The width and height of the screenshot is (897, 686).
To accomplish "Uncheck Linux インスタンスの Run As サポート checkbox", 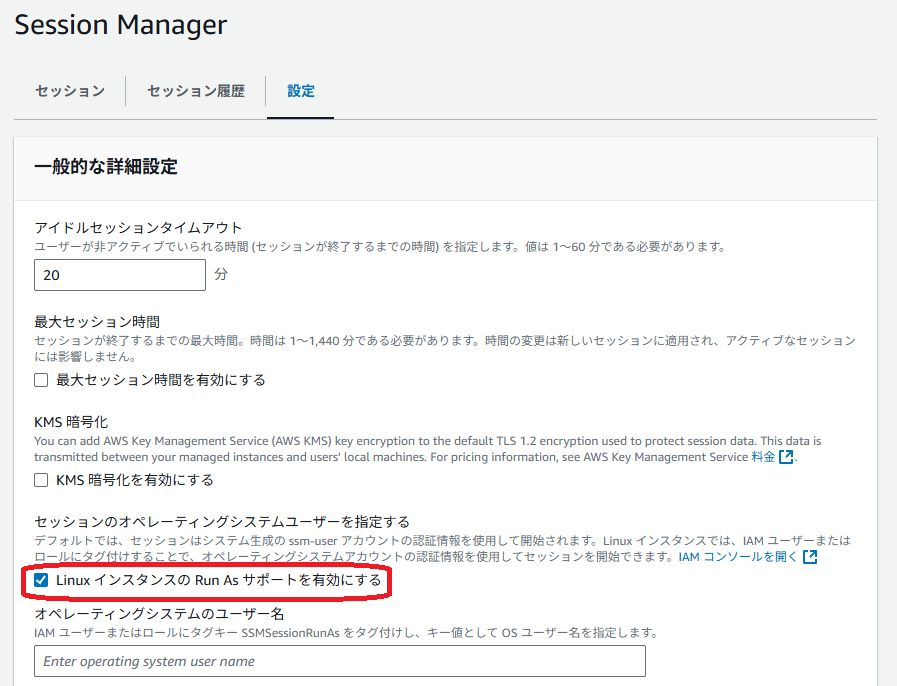I will (41, 580).
